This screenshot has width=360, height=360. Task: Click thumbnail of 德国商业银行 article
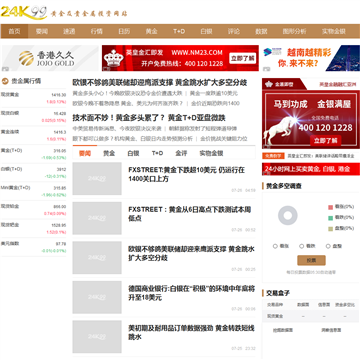pos(97,297)
